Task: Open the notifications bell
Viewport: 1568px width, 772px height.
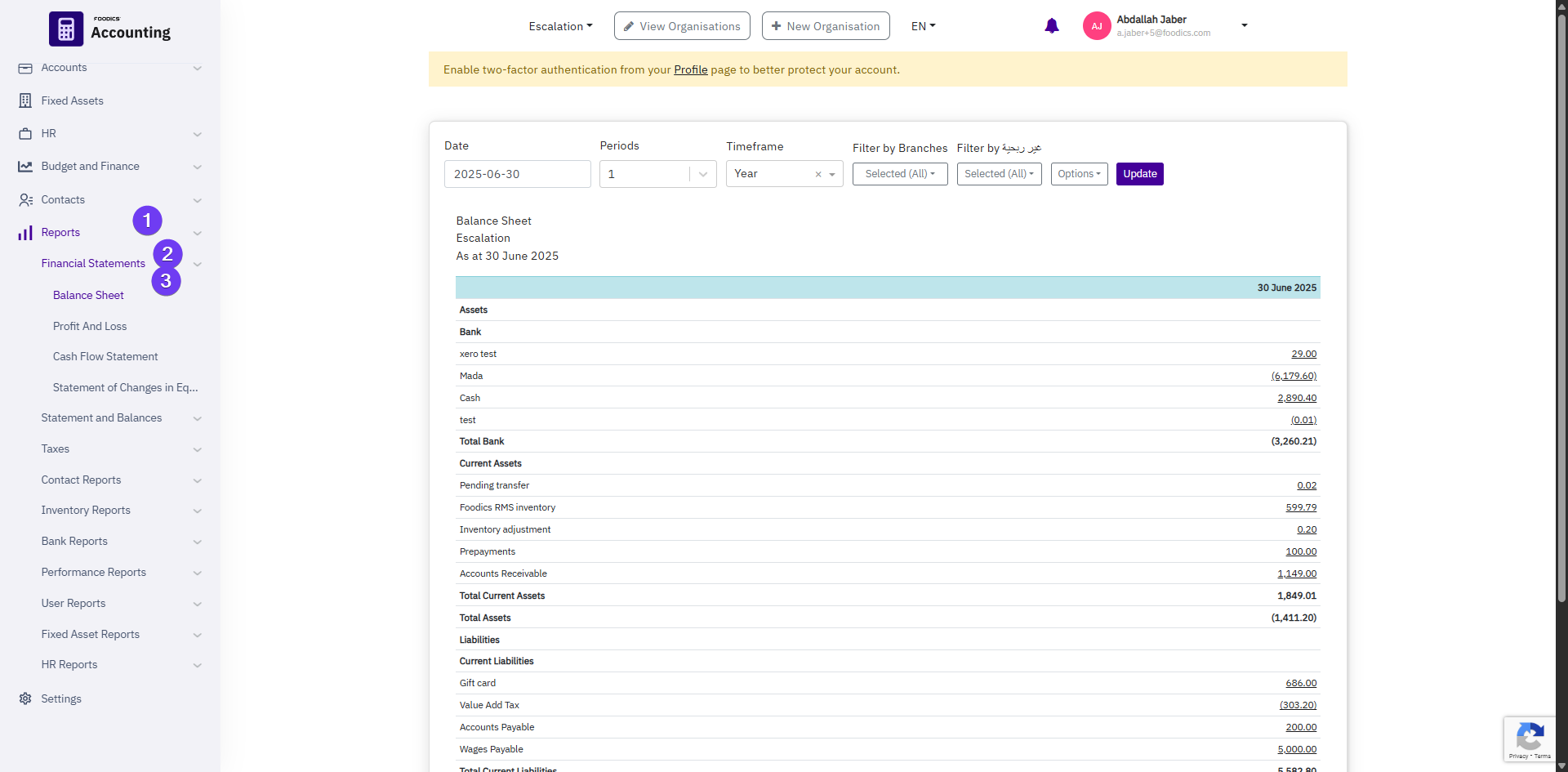Action: point(1051,25)
